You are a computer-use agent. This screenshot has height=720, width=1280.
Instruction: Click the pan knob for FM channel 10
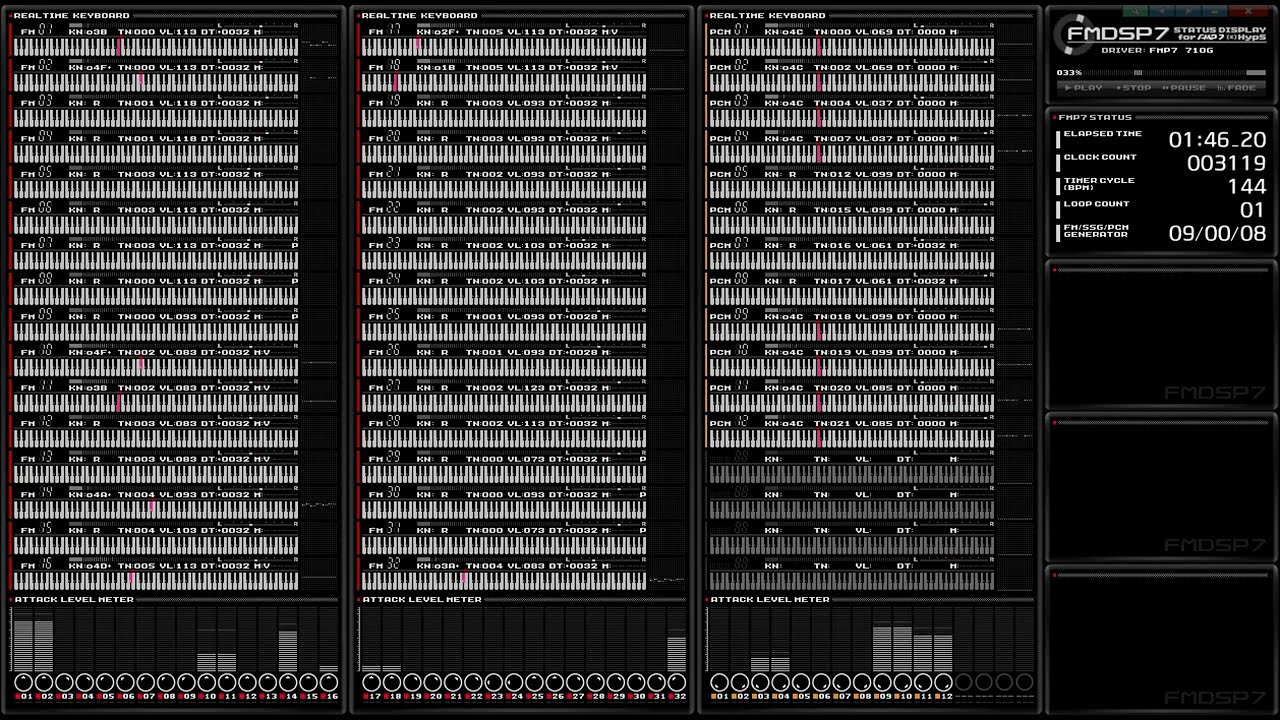coord(207,683)
